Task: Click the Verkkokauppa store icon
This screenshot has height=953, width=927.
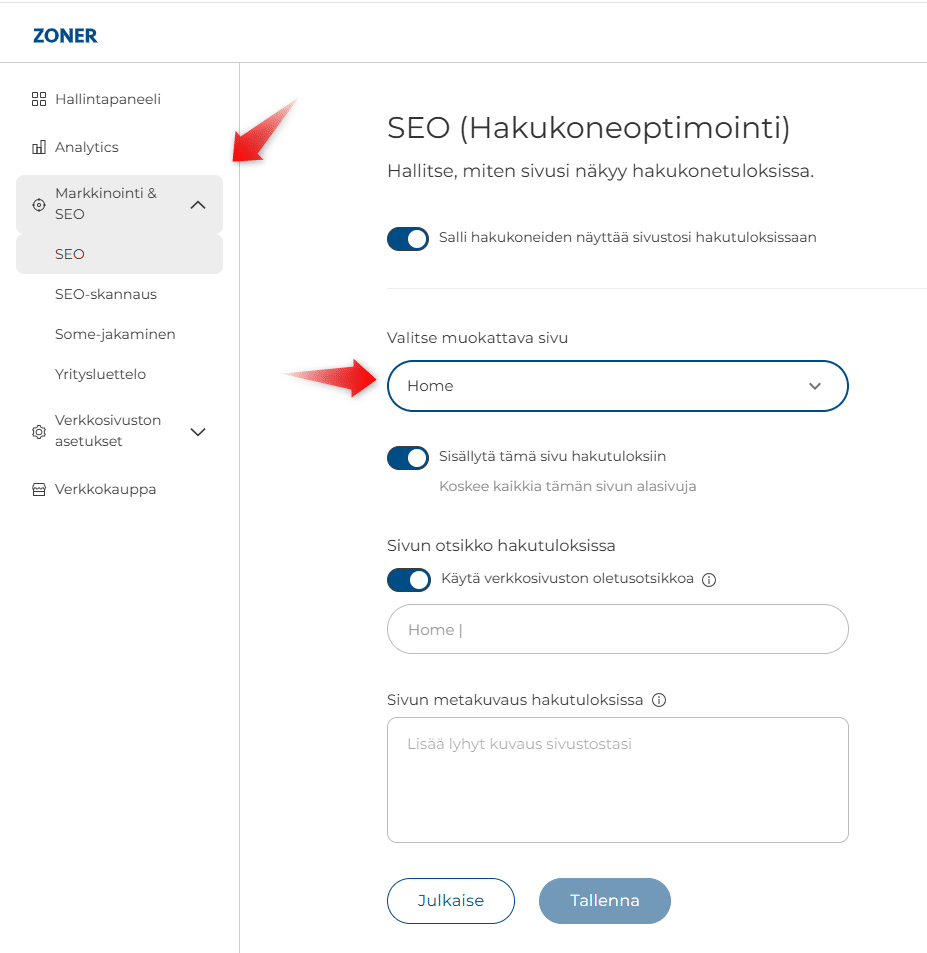Action: point(39,490)
